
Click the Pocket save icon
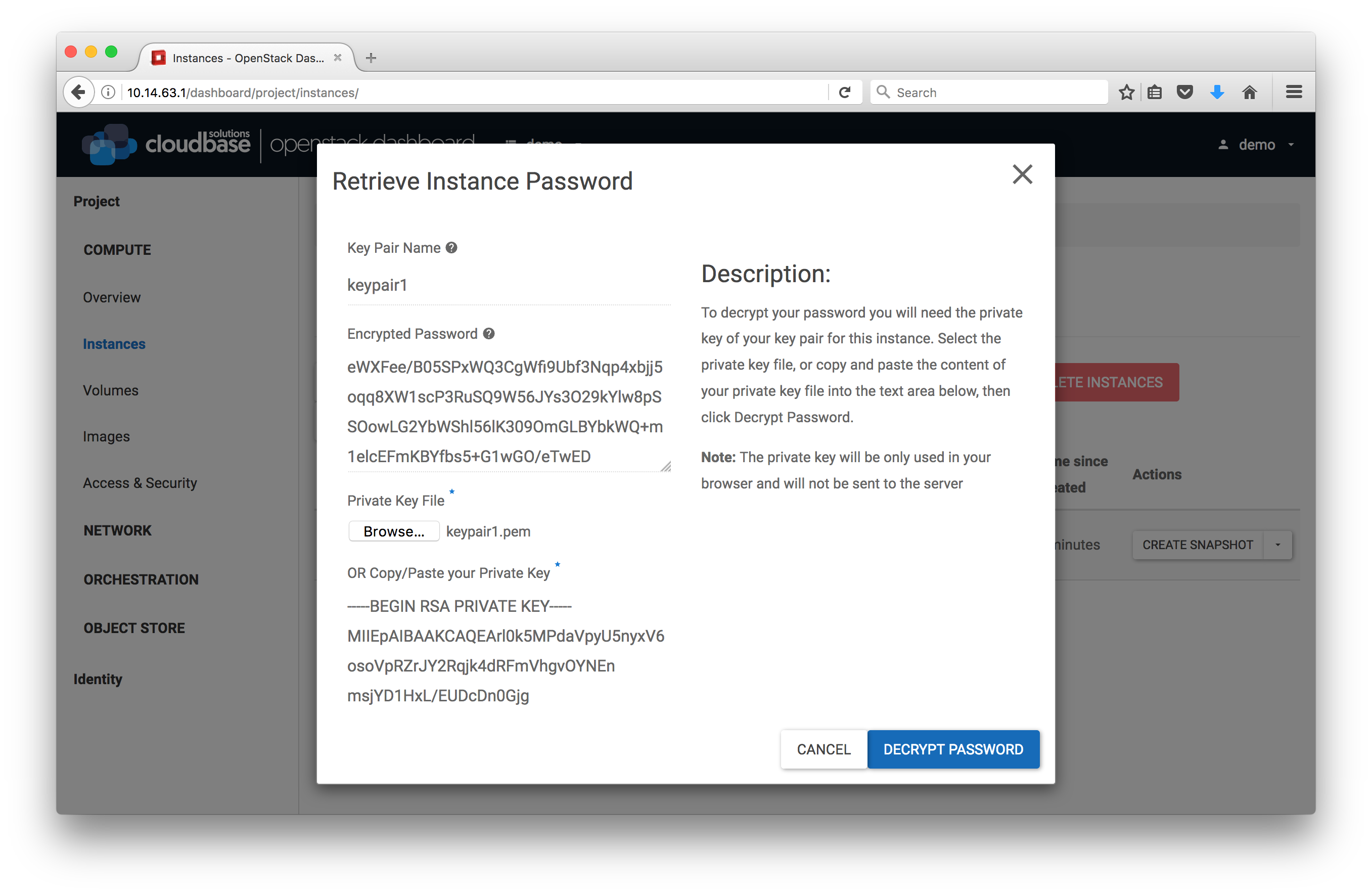tap(1184, 92)
